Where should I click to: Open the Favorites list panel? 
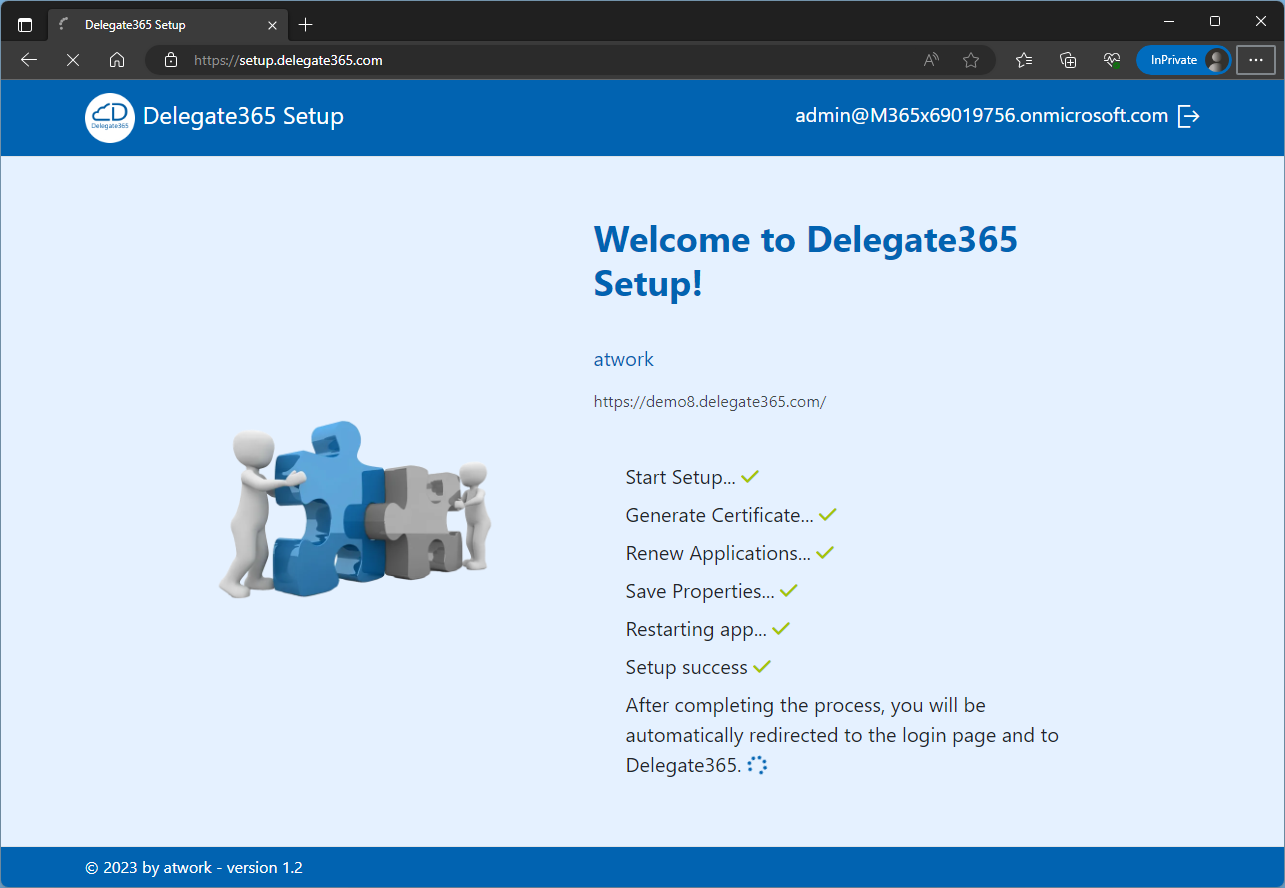(x=1023, y=60)
